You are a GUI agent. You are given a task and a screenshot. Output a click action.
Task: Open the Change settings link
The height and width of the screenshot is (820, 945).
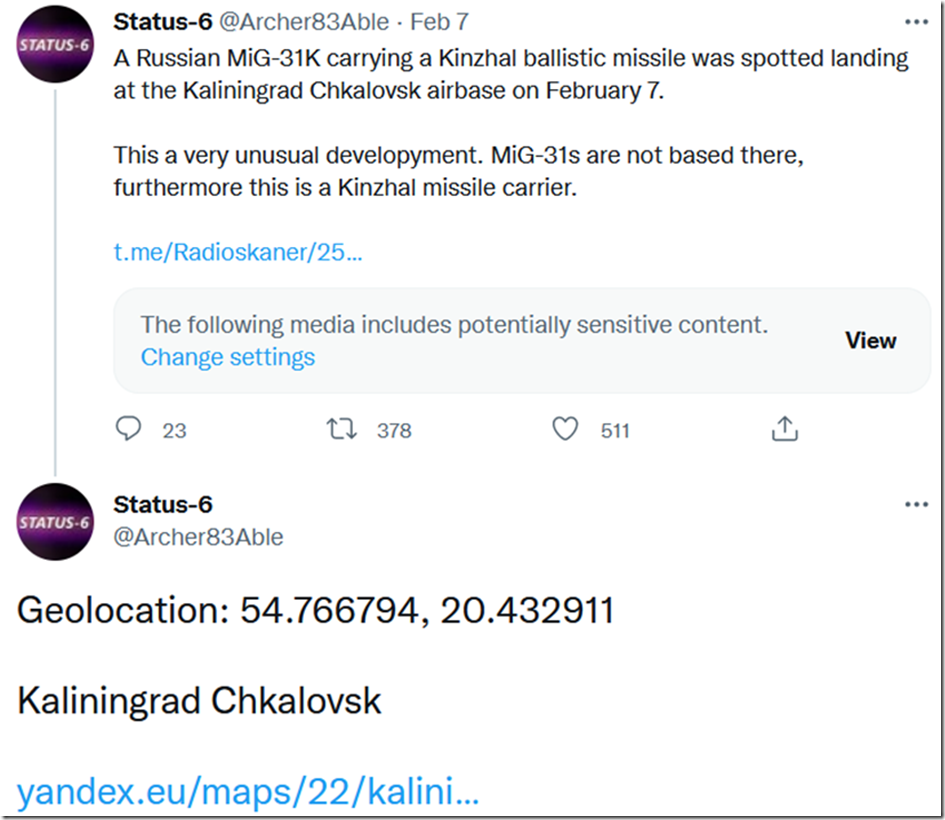point(228,357)
